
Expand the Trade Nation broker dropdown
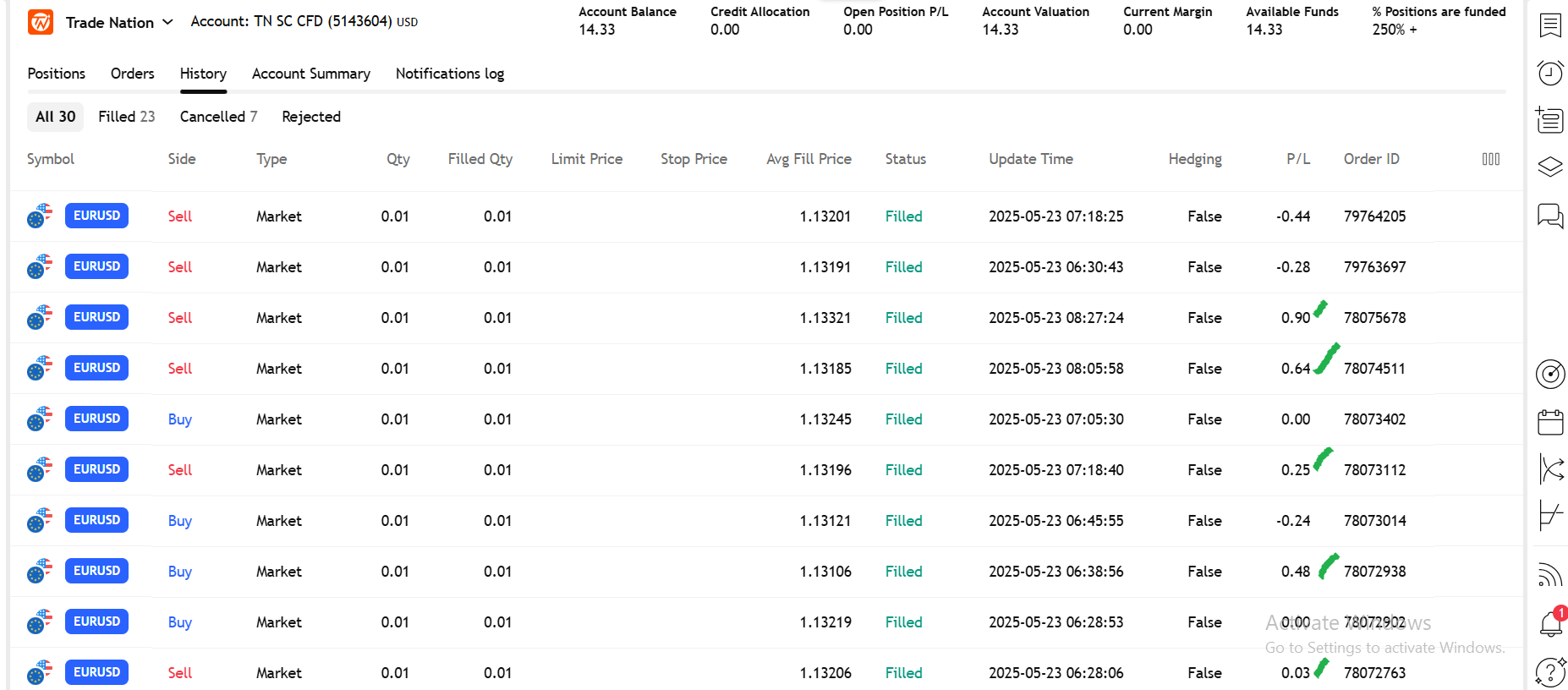click(167, 22)
